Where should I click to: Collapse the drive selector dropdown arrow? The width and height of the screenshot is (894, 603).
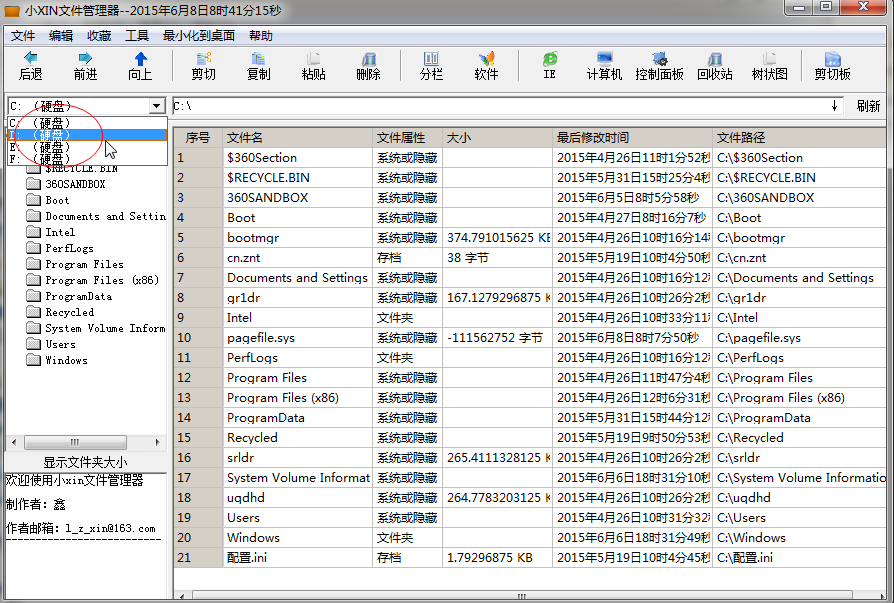156,106
